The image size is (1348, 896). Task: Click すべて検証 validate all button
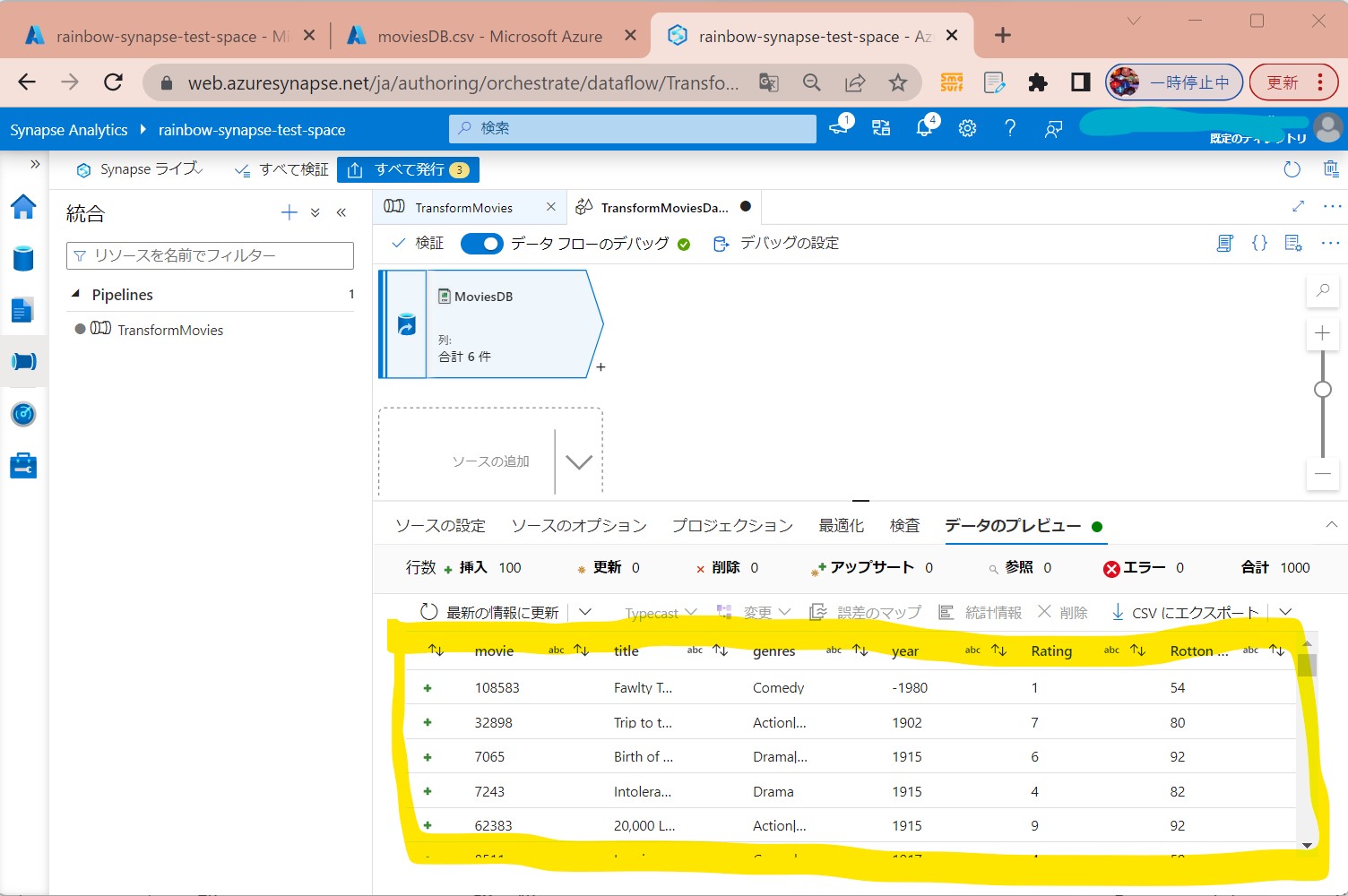[x=281, y=169]
